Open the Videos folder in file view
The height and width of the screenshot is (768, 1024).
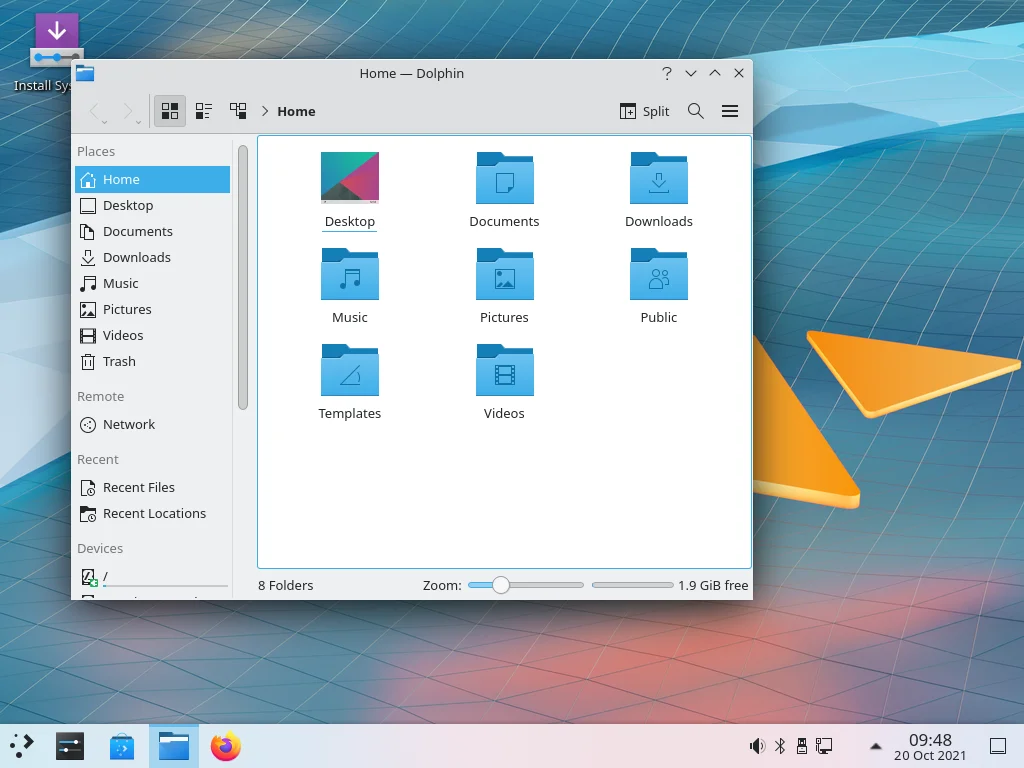click(x=504, y=372)
